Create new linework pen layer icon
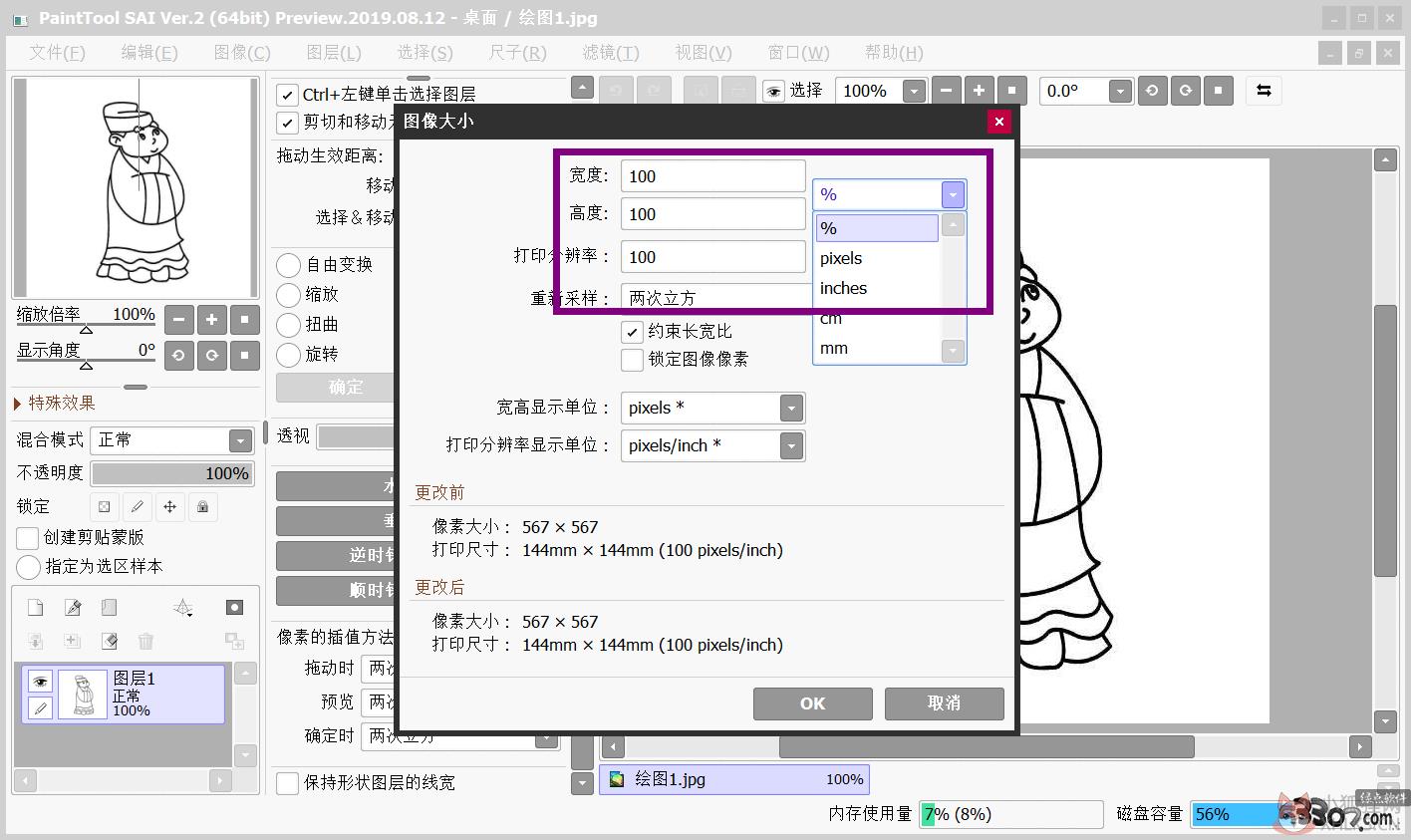Image resolution: width=1411 pixels, height=840 pixels. click(x=72, y=608)
